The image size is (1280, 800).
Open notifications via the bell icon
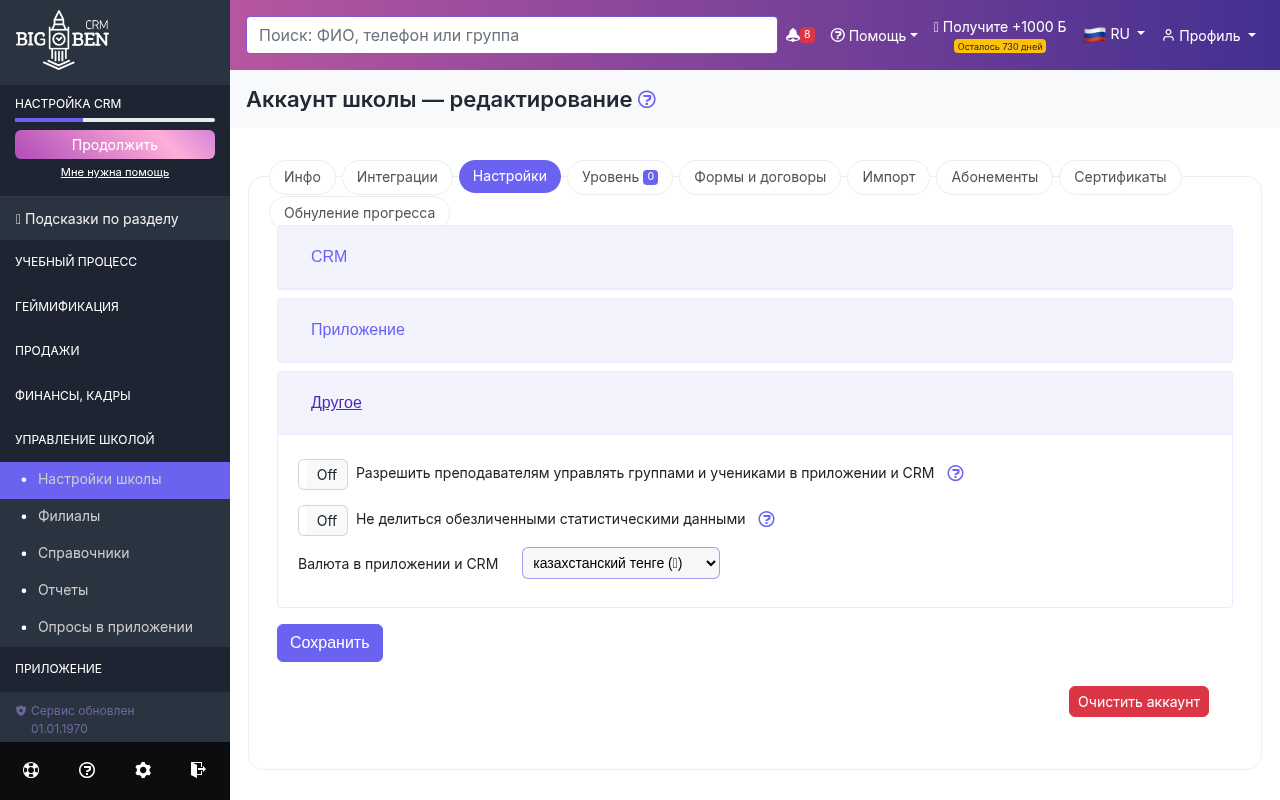point(791,33)
